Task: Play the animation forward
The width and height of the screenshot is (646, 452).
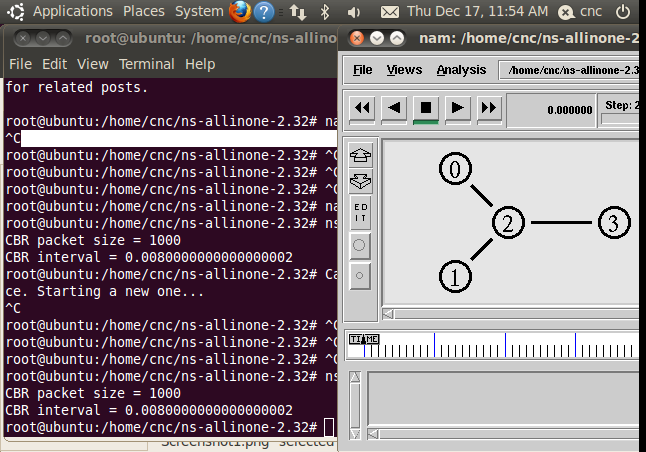Action: pyautogui.click(x=457, y=110)
